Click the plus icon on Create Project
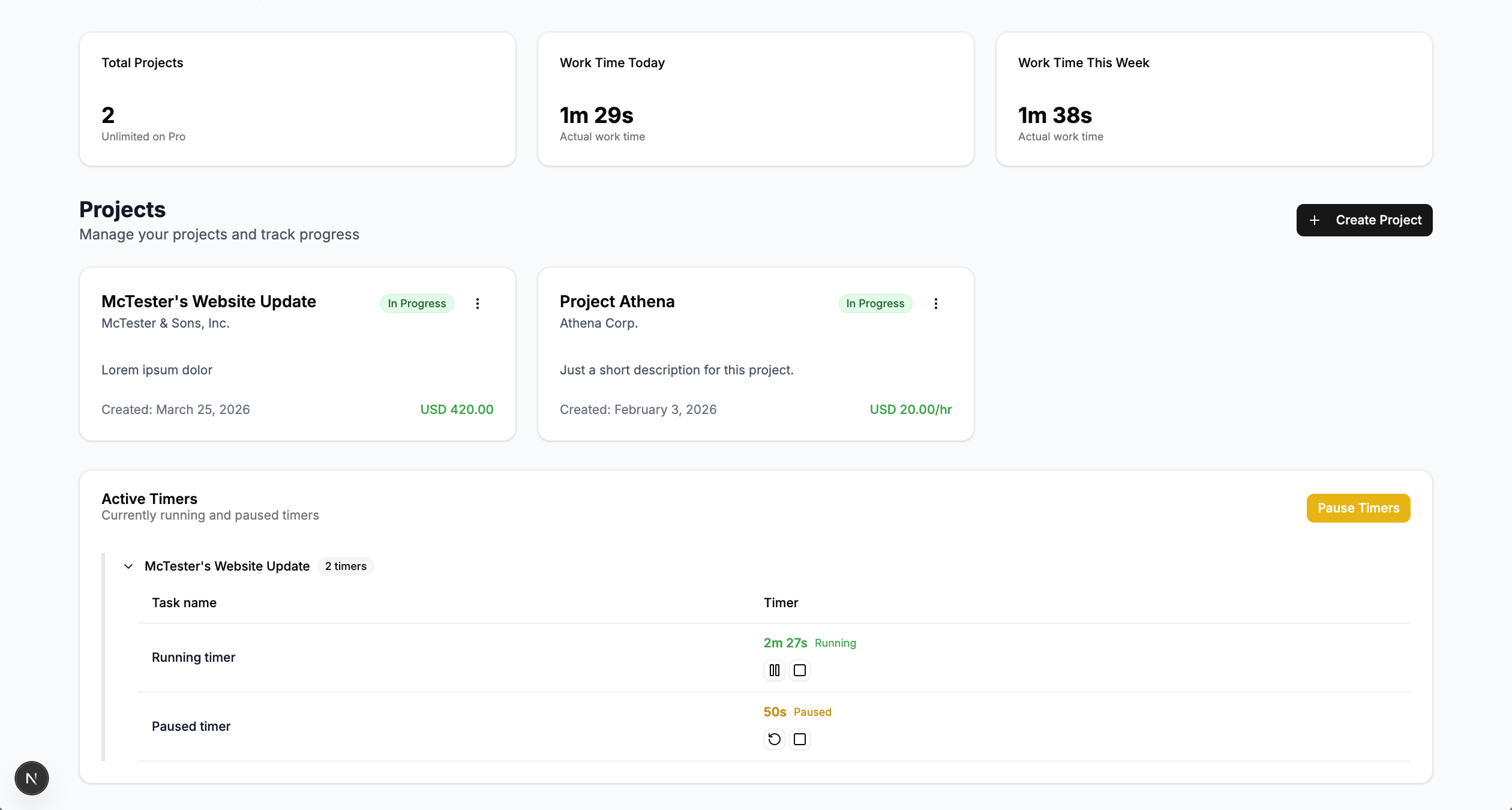Viewport: 1512px width, 810px height. tap(1315, 220)
